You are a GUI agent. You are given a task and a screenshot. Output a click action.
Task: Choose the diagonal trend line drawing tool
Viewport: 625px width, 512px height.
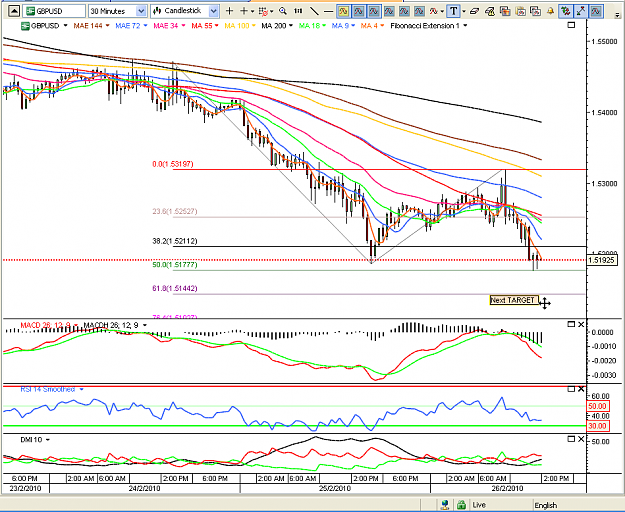click(x=314, y=11)
